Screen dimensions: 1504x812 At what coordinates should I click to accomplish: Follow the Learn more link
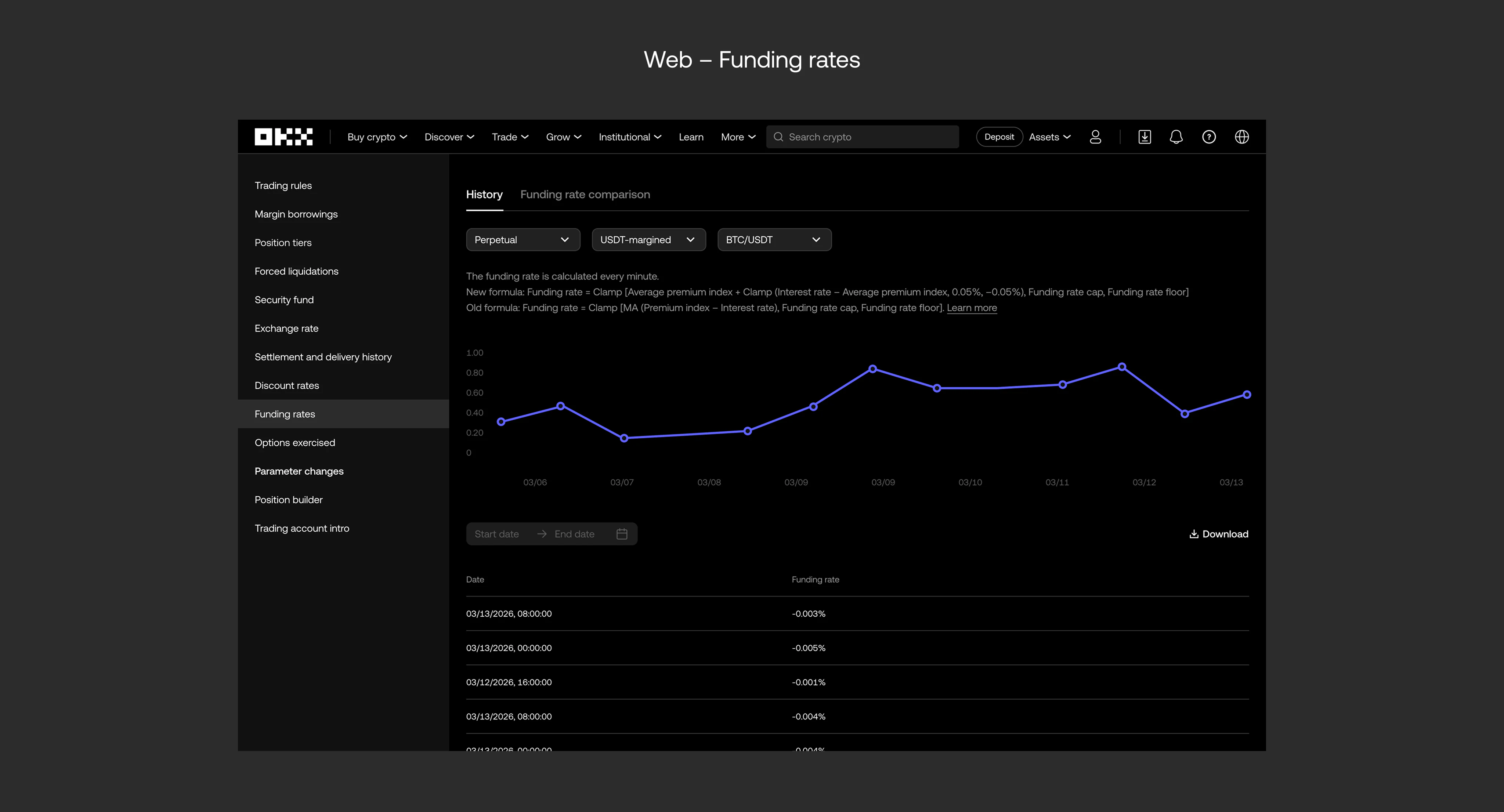pos(972,308)
